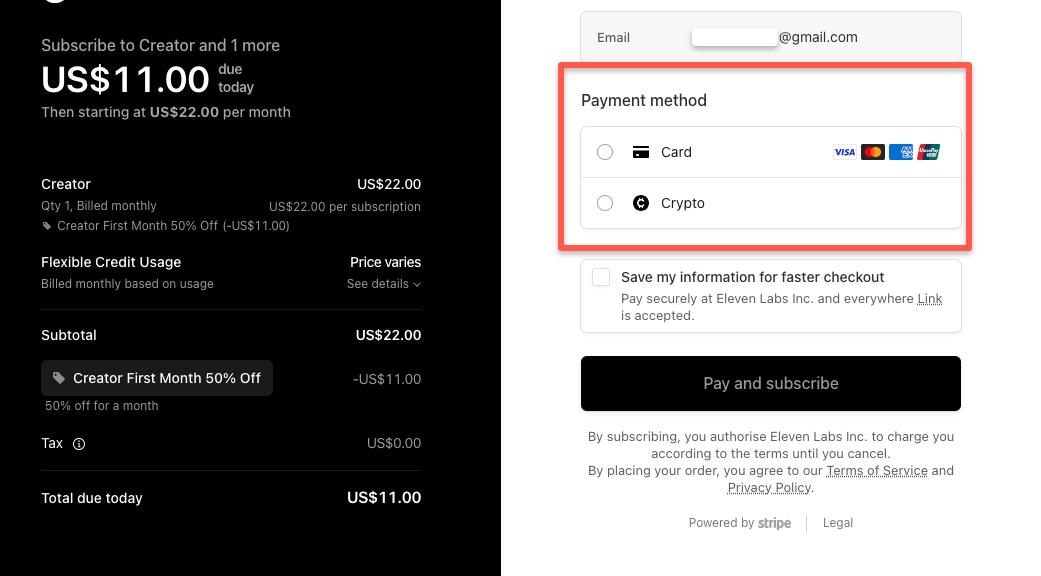Image resolution: width=1041 pixels, height=576 pixels.
Task: Open the Terms of Service link
Action: click(x=877, y=470)
